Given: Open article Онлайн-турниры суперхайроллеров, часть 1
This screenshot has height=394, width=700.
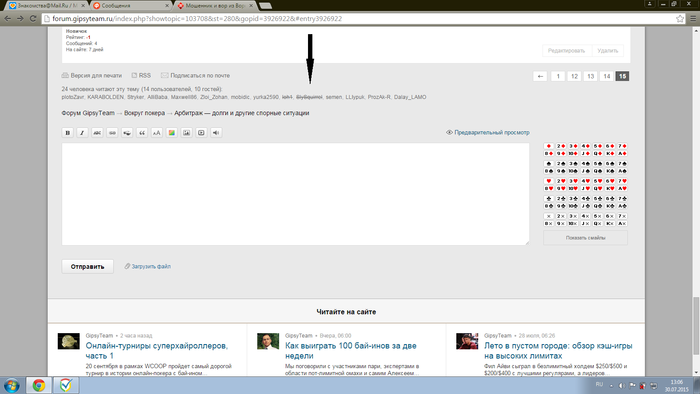Looking at the screenshot, I should point(157,351).
